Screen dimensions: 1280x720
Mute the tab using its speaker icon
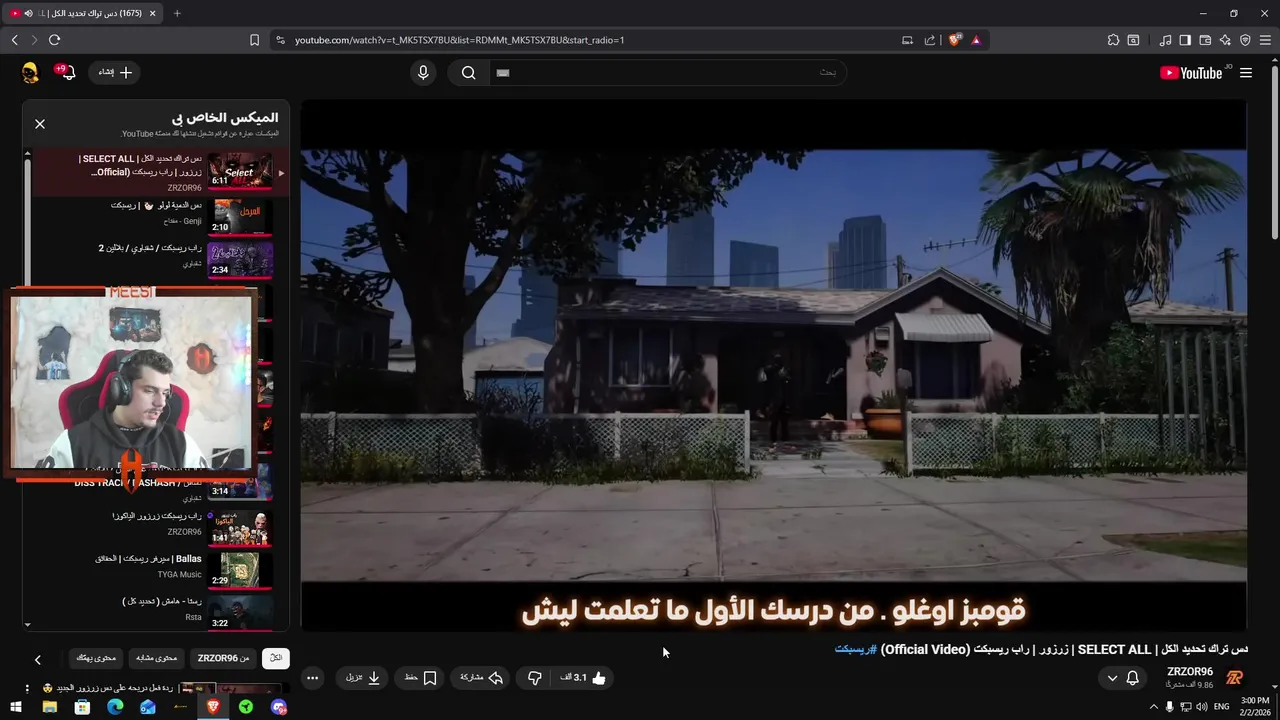(x=28, y=13)
